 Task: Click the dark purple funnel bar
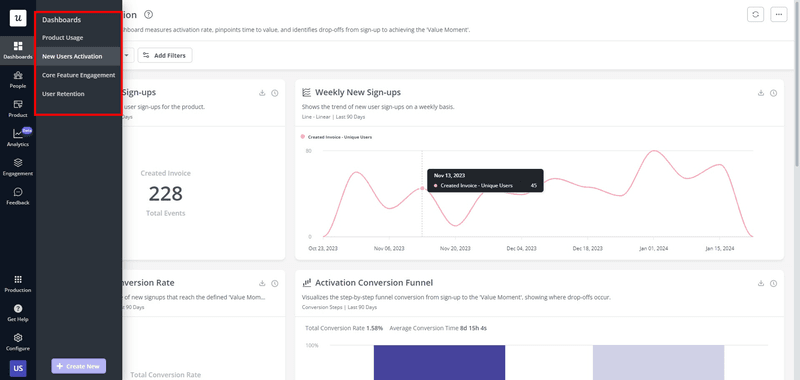[439, 362]
